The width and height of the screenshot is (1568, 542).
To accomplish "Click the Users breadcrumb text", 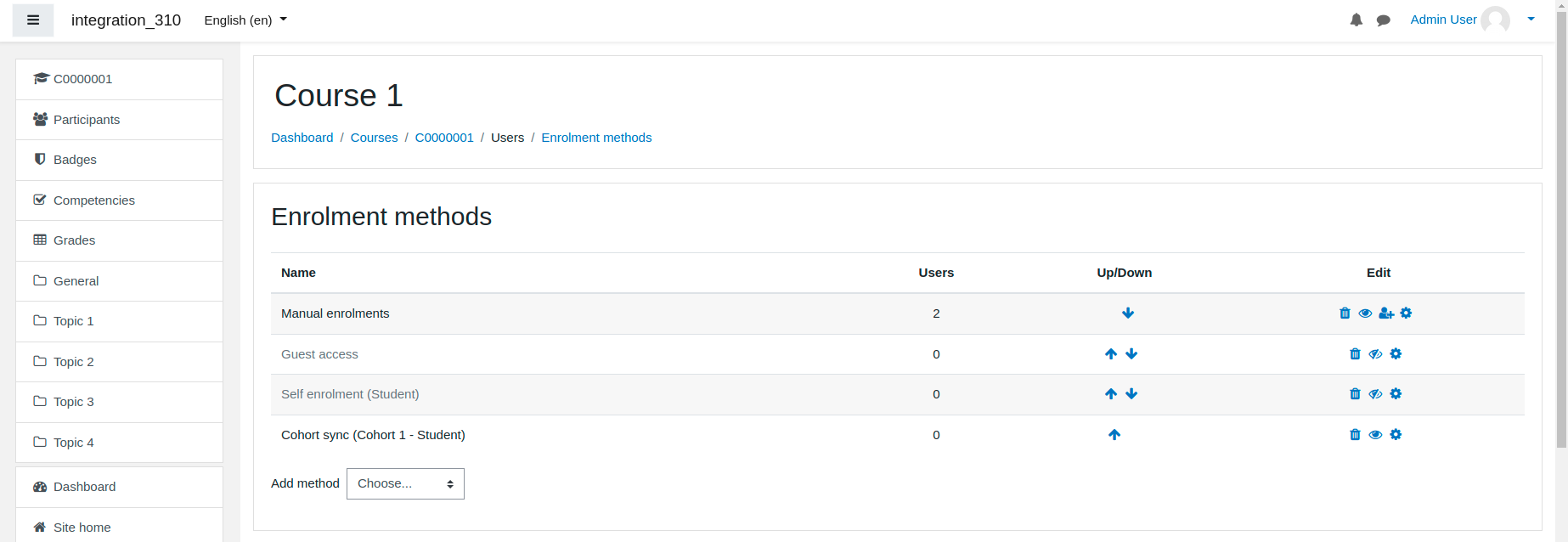I will pos(507,138).
